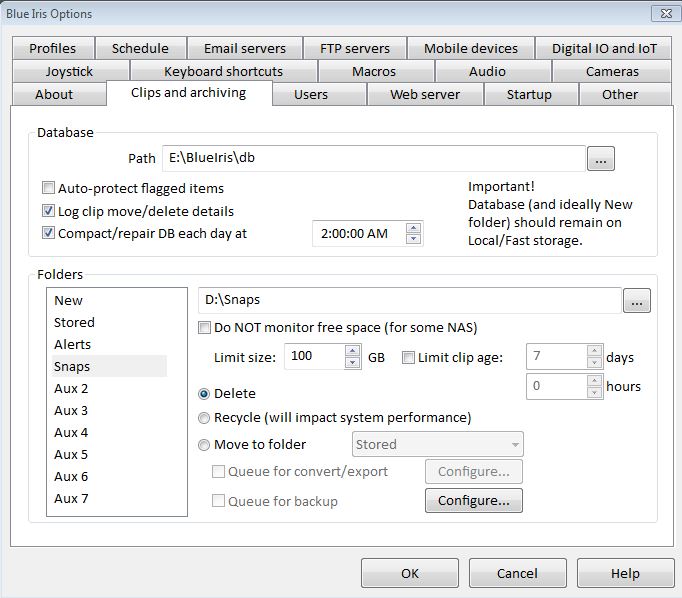Click the clip age hours value field
This screenshot has height=598, width=682.
tap(557, 386)
